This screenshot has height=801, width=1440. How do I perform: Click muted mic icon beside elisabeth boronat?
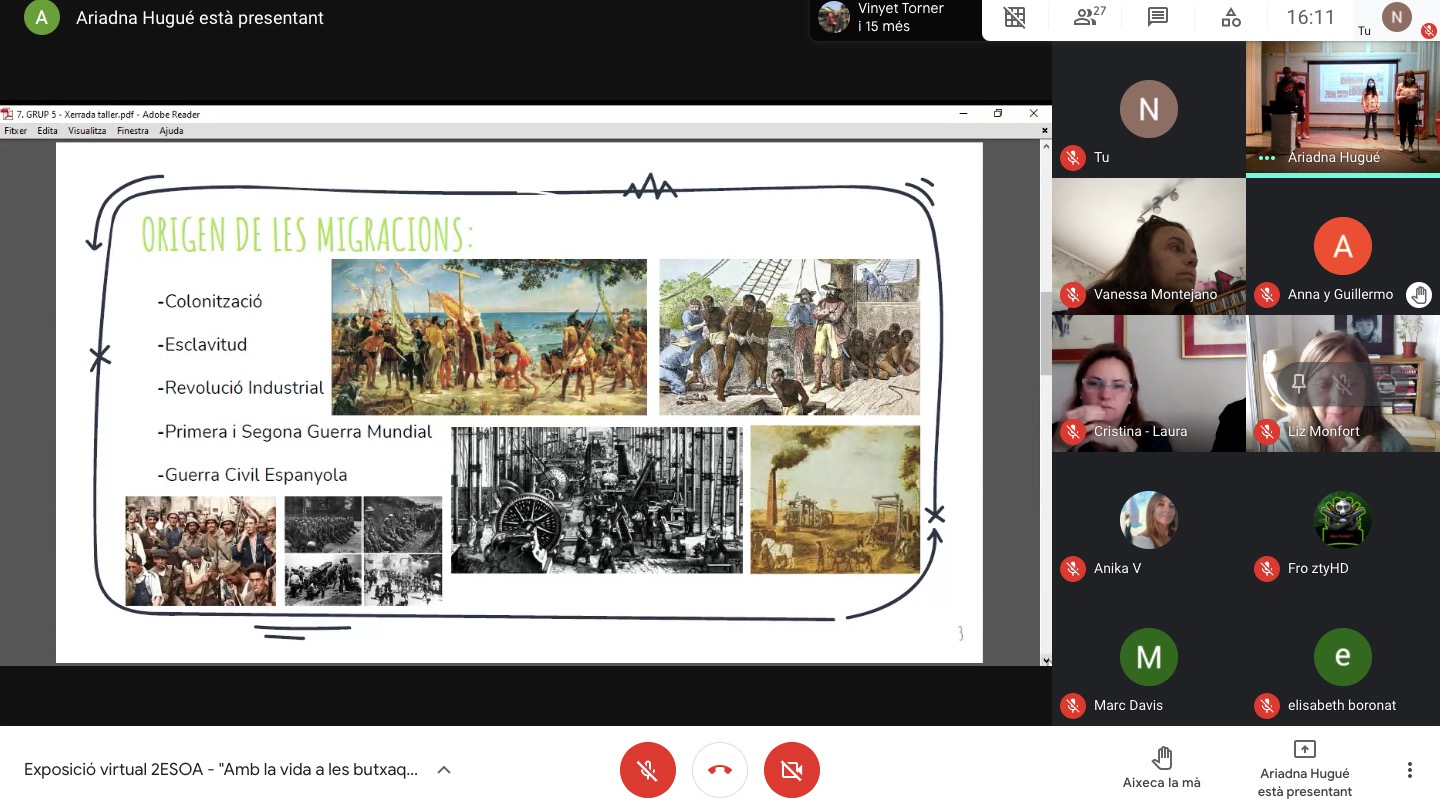coord(1267,705)
